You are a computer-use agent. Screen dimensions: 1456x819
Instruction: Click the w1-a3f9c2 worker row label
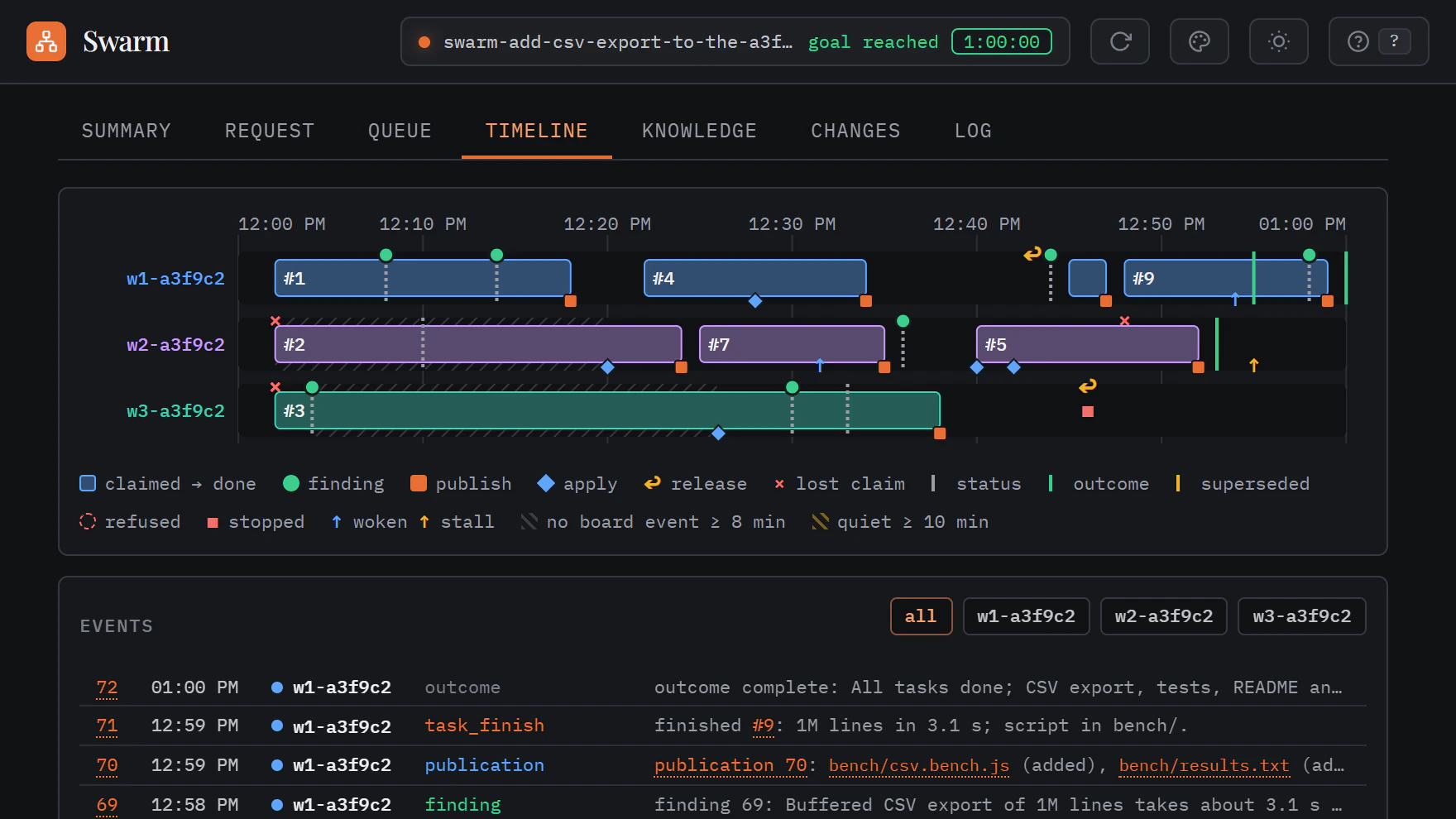[175, 279]
